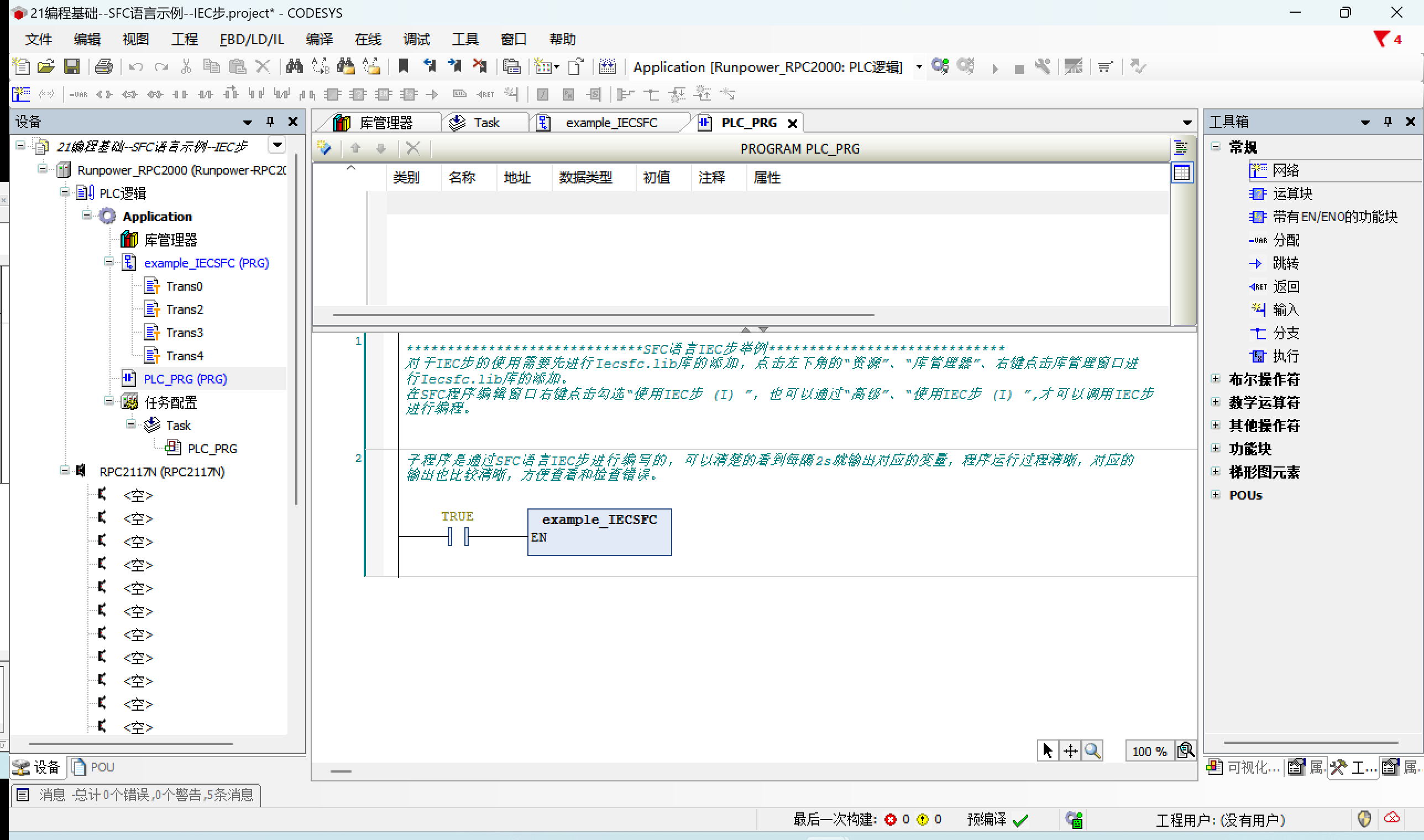Screen dimensions: 1424x840
Task: Switch declaration to tabular view icon
Action: 1182,172
